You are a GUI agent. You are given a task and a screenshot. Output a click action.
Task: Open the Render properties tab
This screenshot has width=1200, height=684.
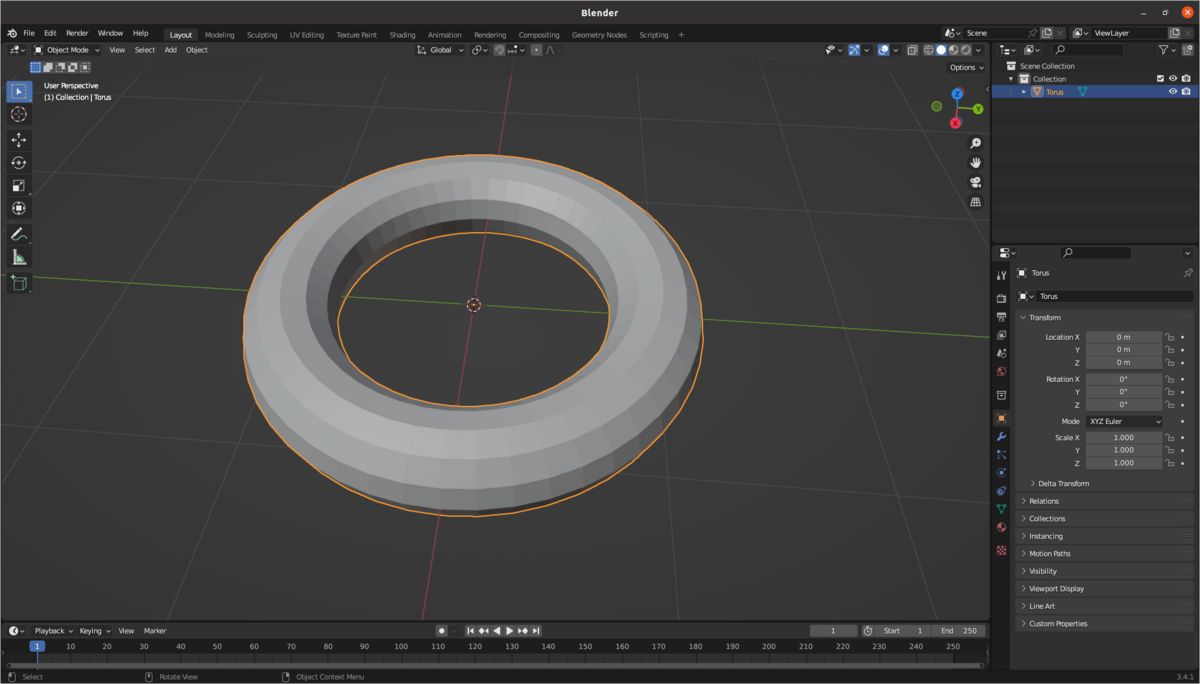point(1001,299)
